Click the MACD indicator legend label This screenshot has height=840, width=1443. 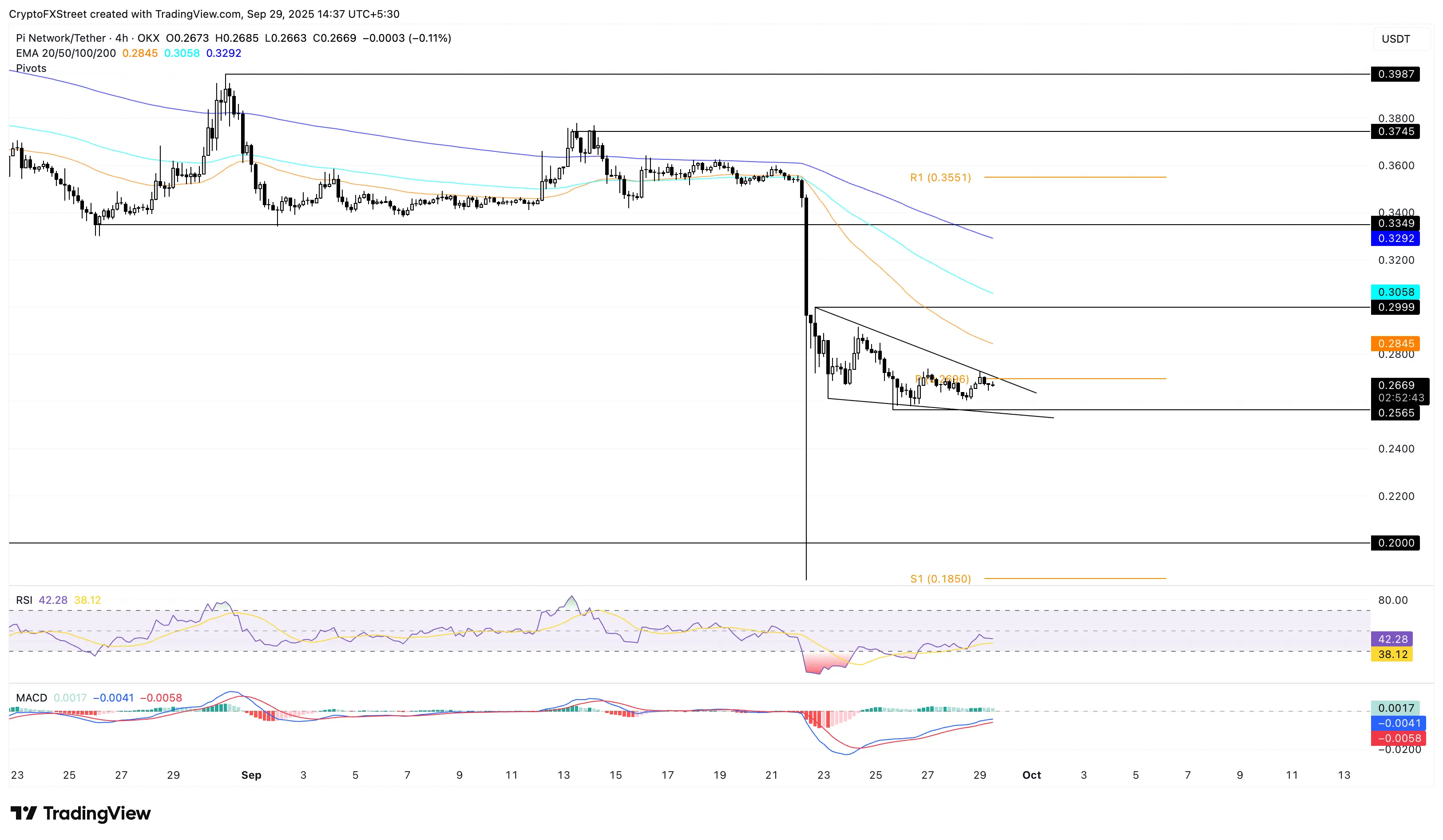coord(32,698)
